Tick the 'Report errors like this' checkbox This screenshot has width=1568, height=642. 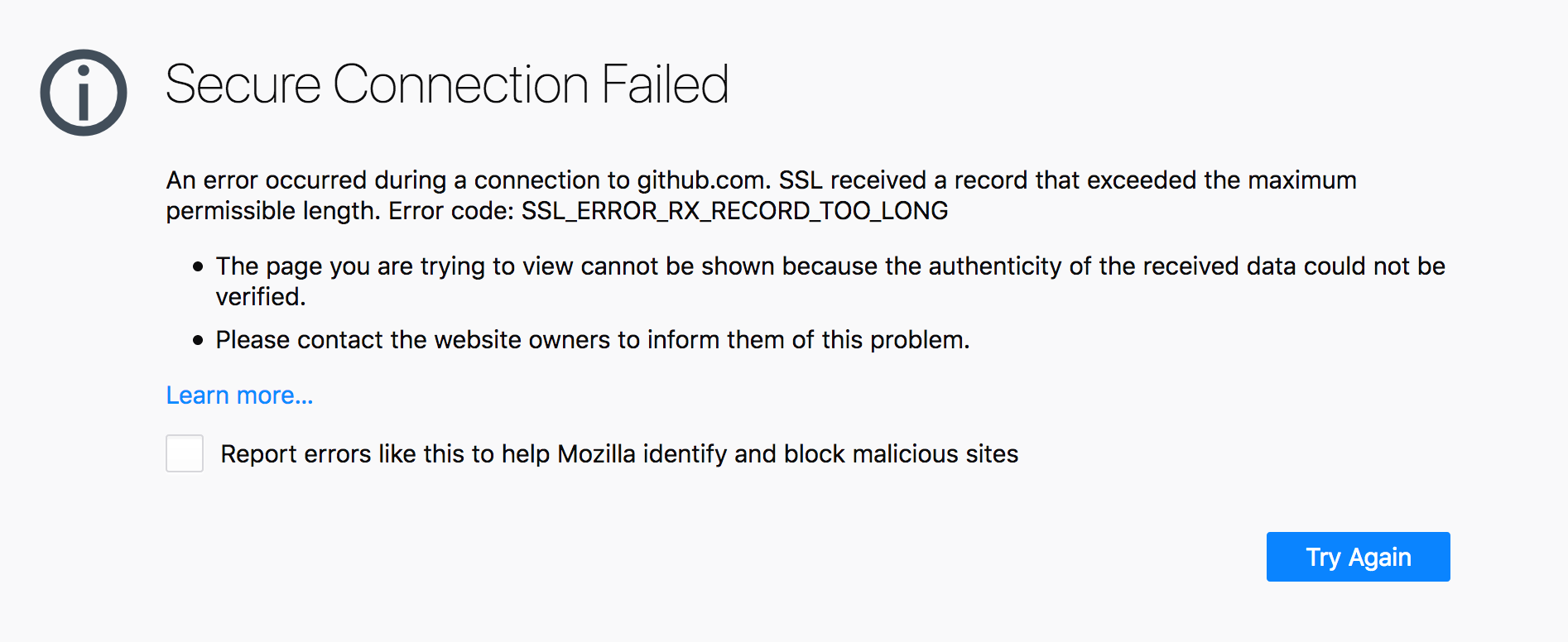184,453
